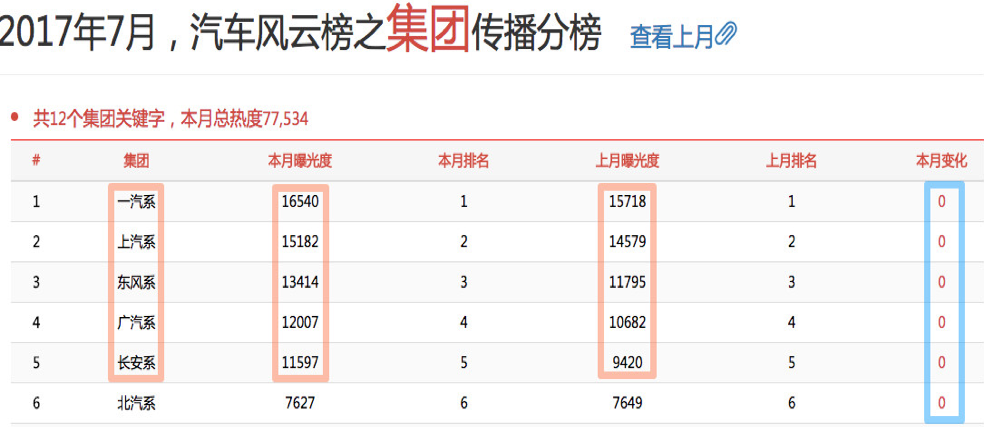Click the 上月曝光度 column header
984x427 pixels.
[x=627, y=161]
